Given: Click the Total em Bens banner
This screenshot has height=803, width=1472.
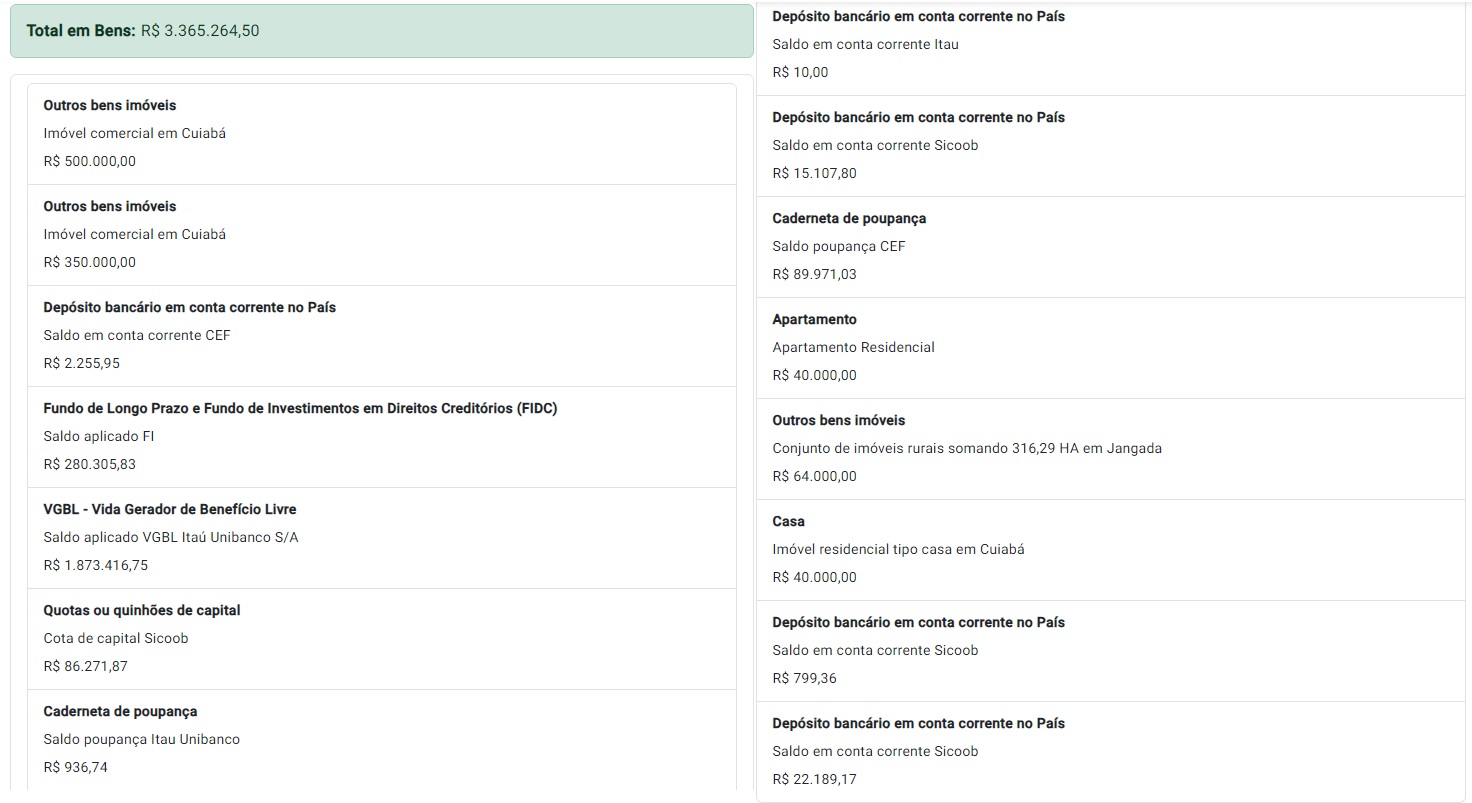Looking at the screenshot, I should tap(381, 31).
